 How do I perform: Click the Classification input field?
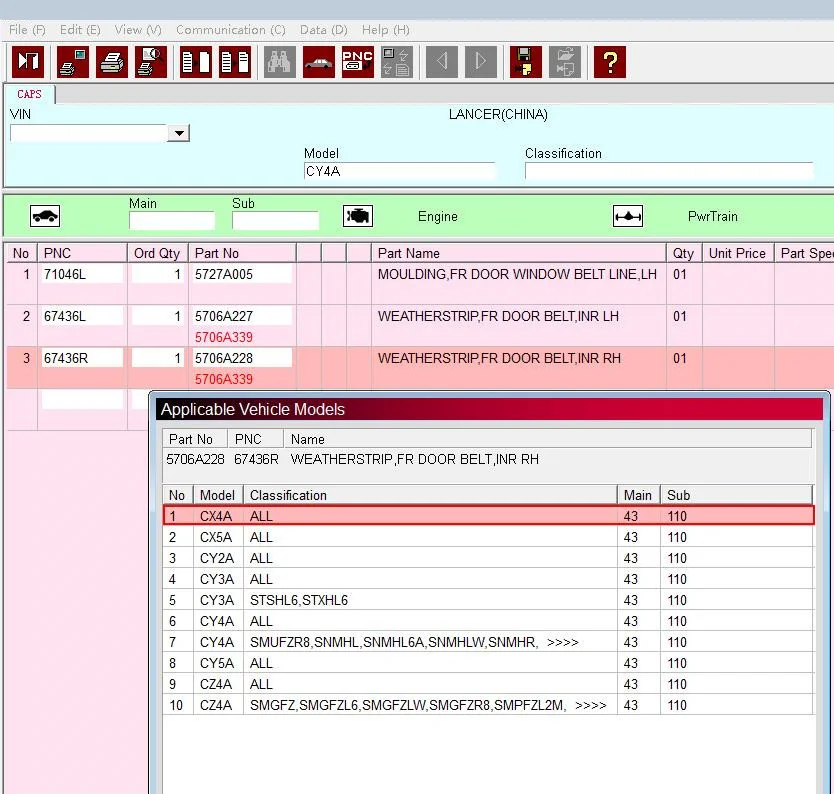tap(668, 171)
